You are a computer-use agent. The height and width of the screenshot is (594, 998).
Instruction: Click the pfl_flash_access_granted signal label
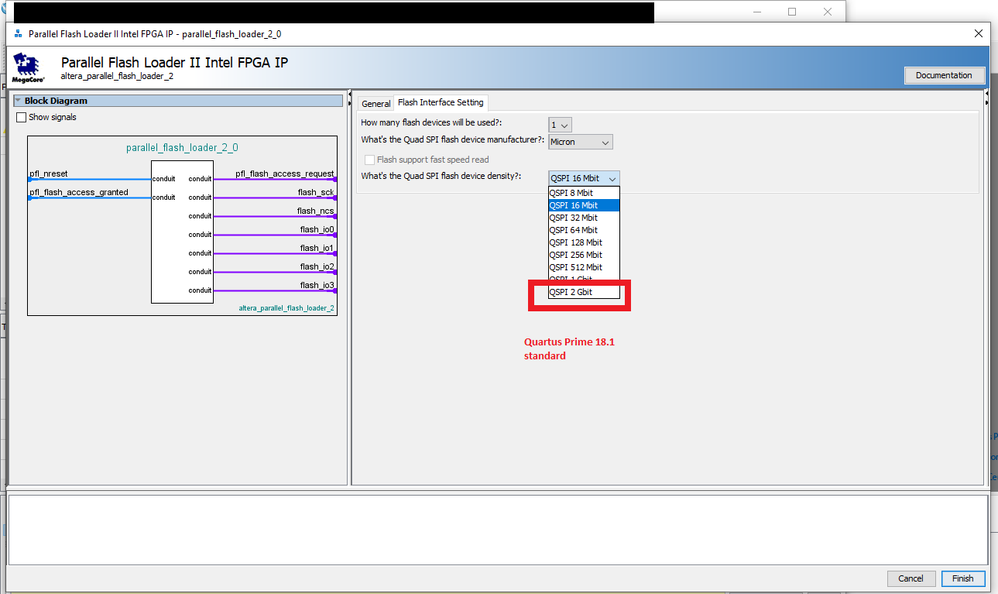[79, 192]
